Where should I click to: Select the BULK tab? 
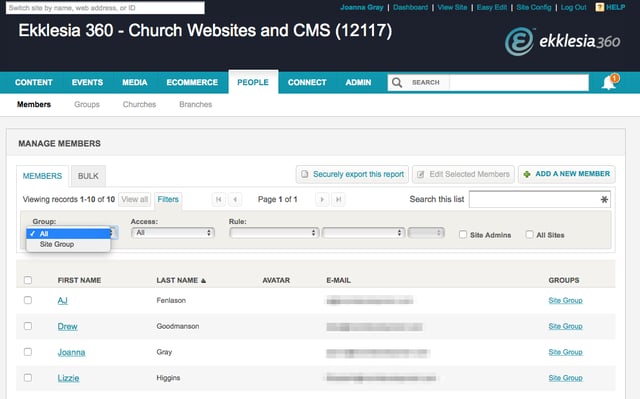click(x=88, y=176)
